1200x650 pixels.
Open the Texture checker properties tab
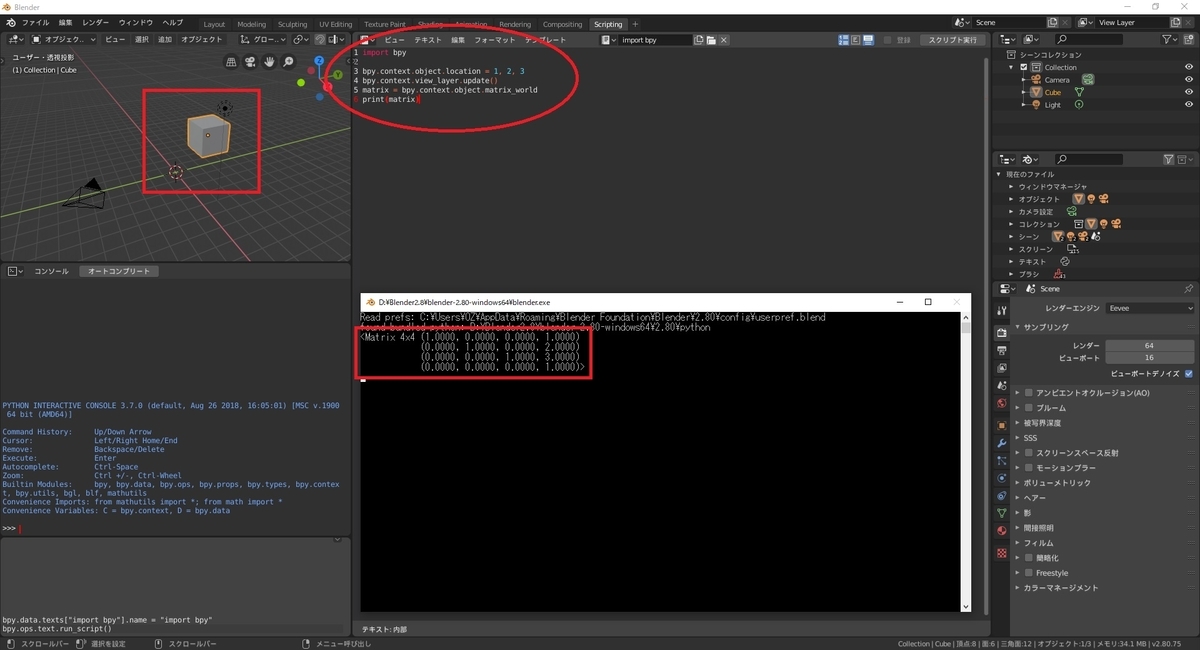(x=1002, y=553)
